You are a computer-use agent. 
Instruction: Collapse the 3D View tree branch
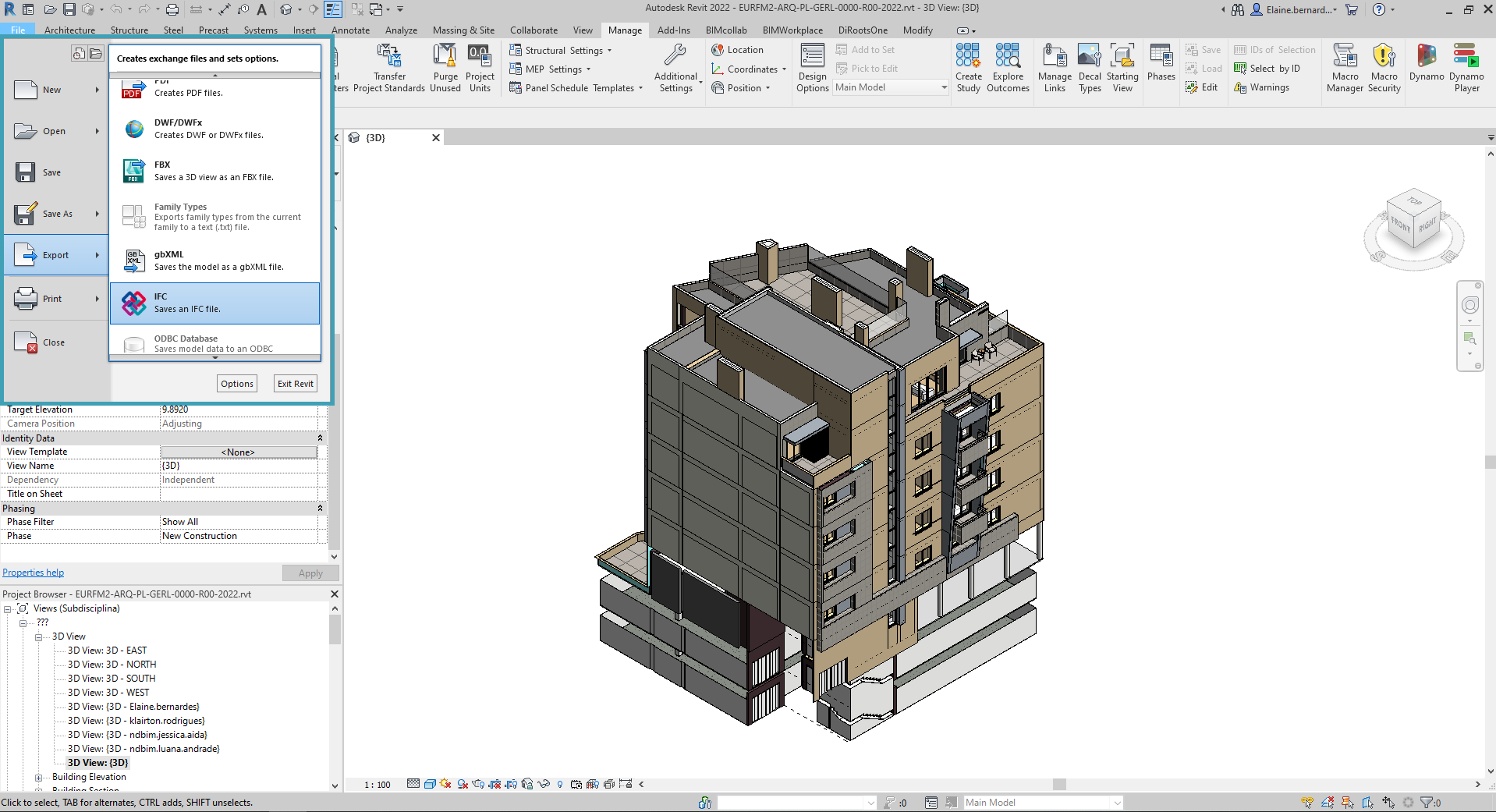38,636
